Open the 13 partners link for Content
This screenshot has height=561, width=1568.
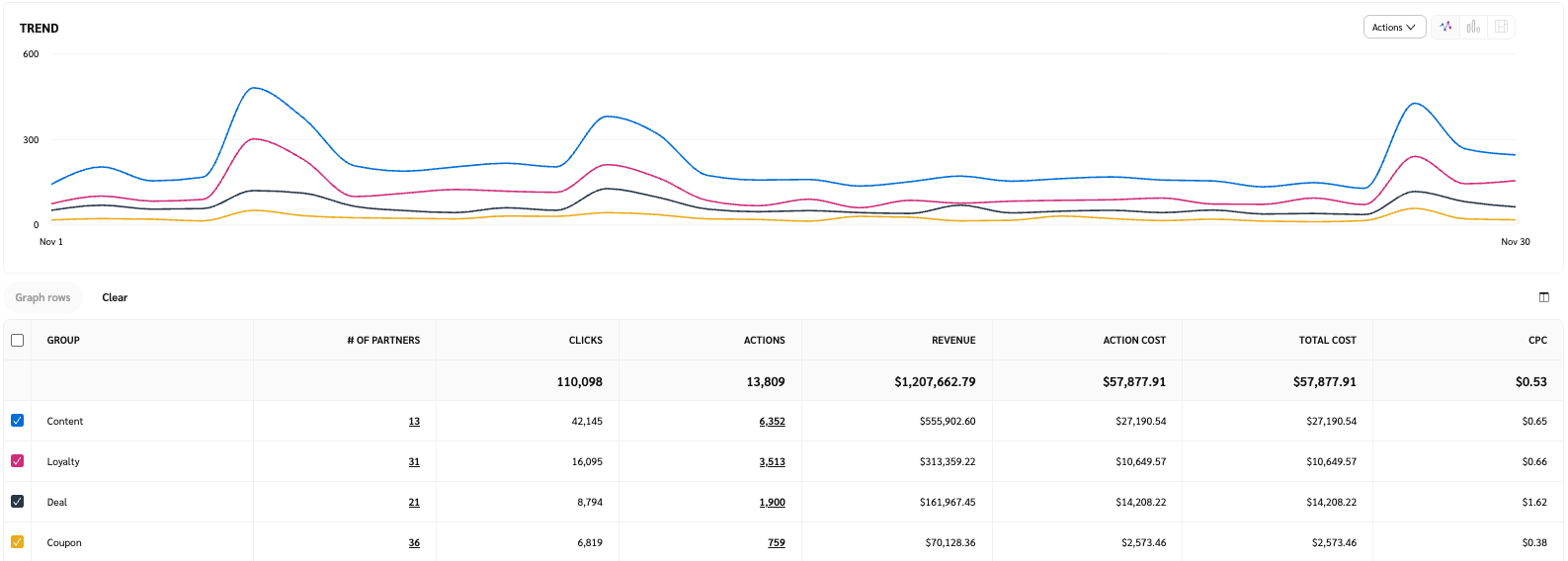click(414, 422)
